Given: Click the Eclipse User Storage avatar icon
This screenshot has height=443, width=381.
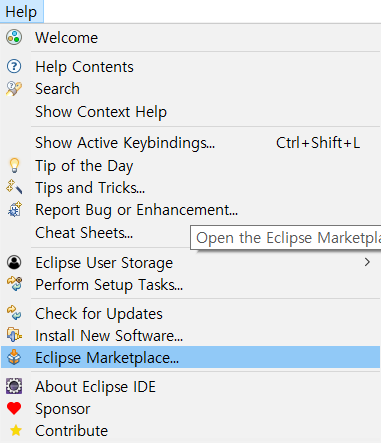Looking at the screenshot, I should tap(14, 262).
